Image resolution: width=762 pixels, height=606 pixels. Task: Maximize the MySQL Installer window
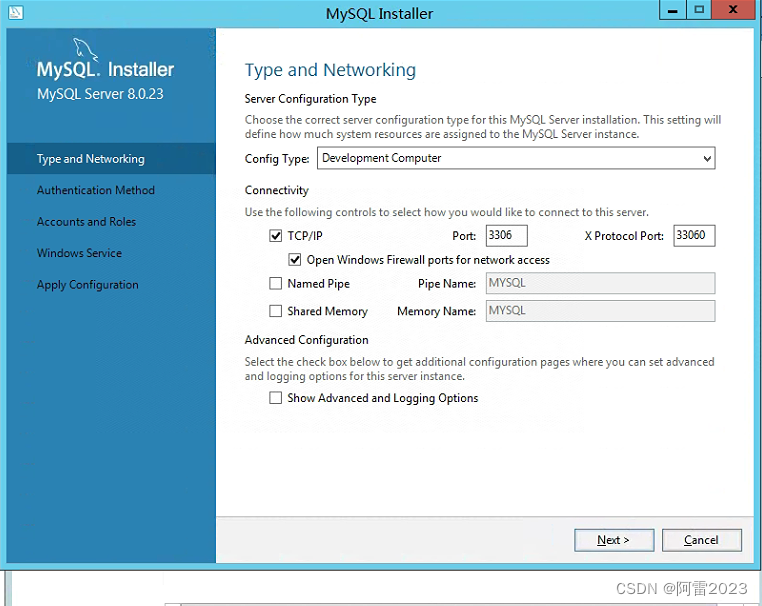coord(699,10)
